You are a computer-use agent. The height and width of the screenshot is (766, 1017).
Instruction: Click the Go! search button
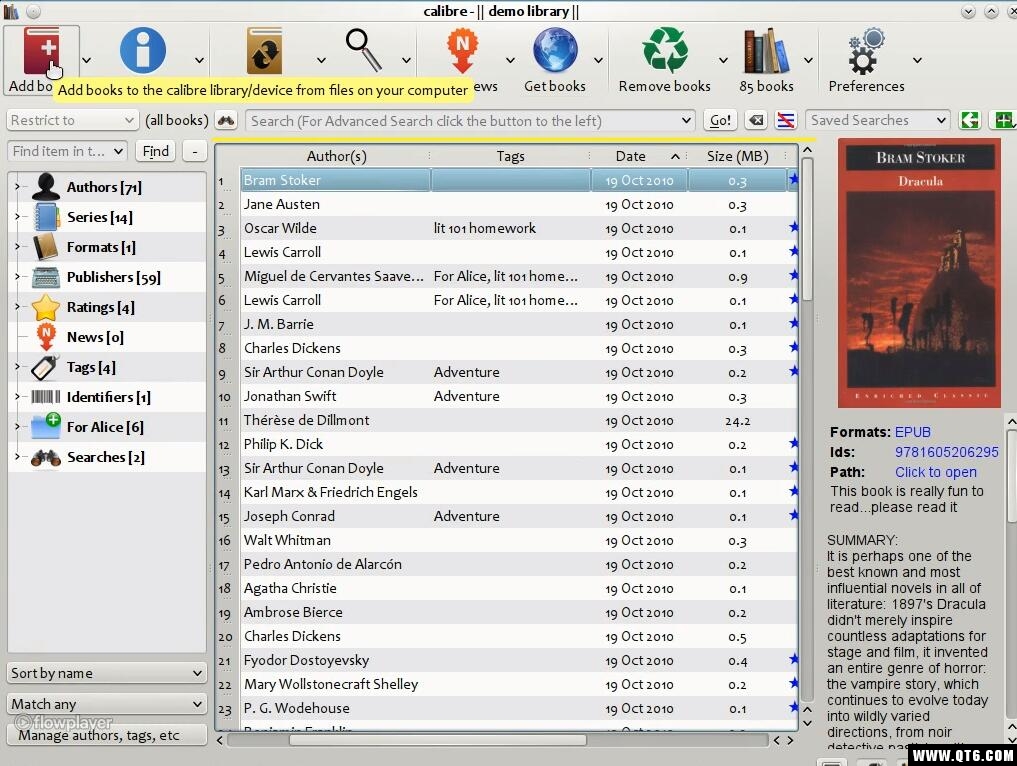(x=720, y=121)
